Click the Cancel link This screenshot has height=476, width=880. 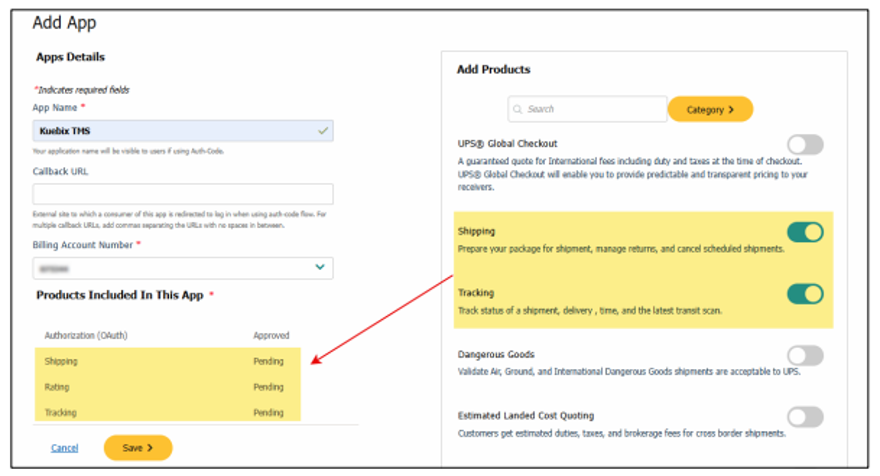[x=64, y=448]
